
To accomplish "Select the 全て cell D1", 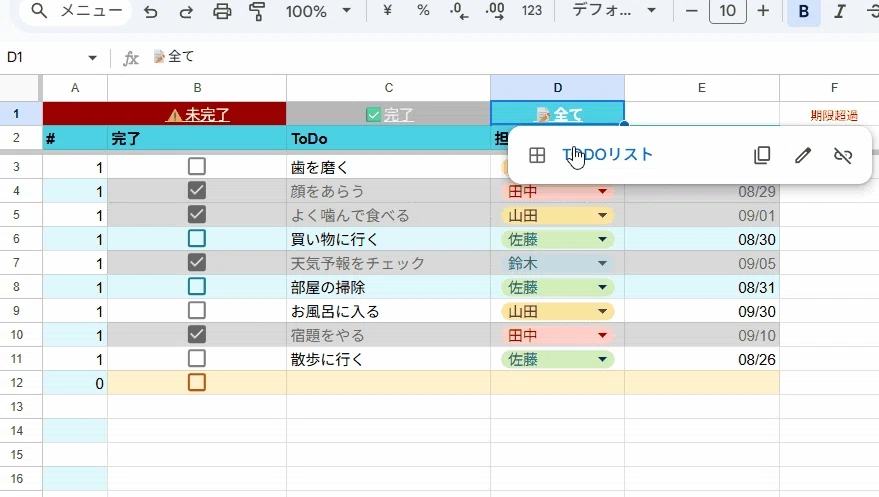I will tap(557, 114).
